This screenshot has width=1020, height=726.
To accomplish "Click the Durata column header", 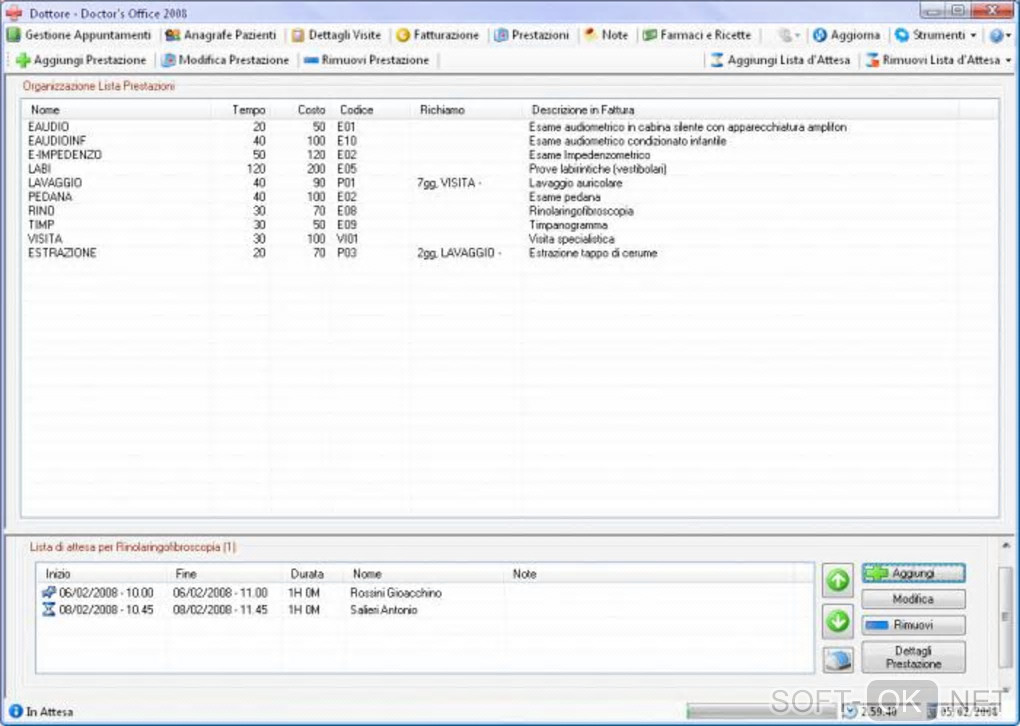I will point(314,574).
